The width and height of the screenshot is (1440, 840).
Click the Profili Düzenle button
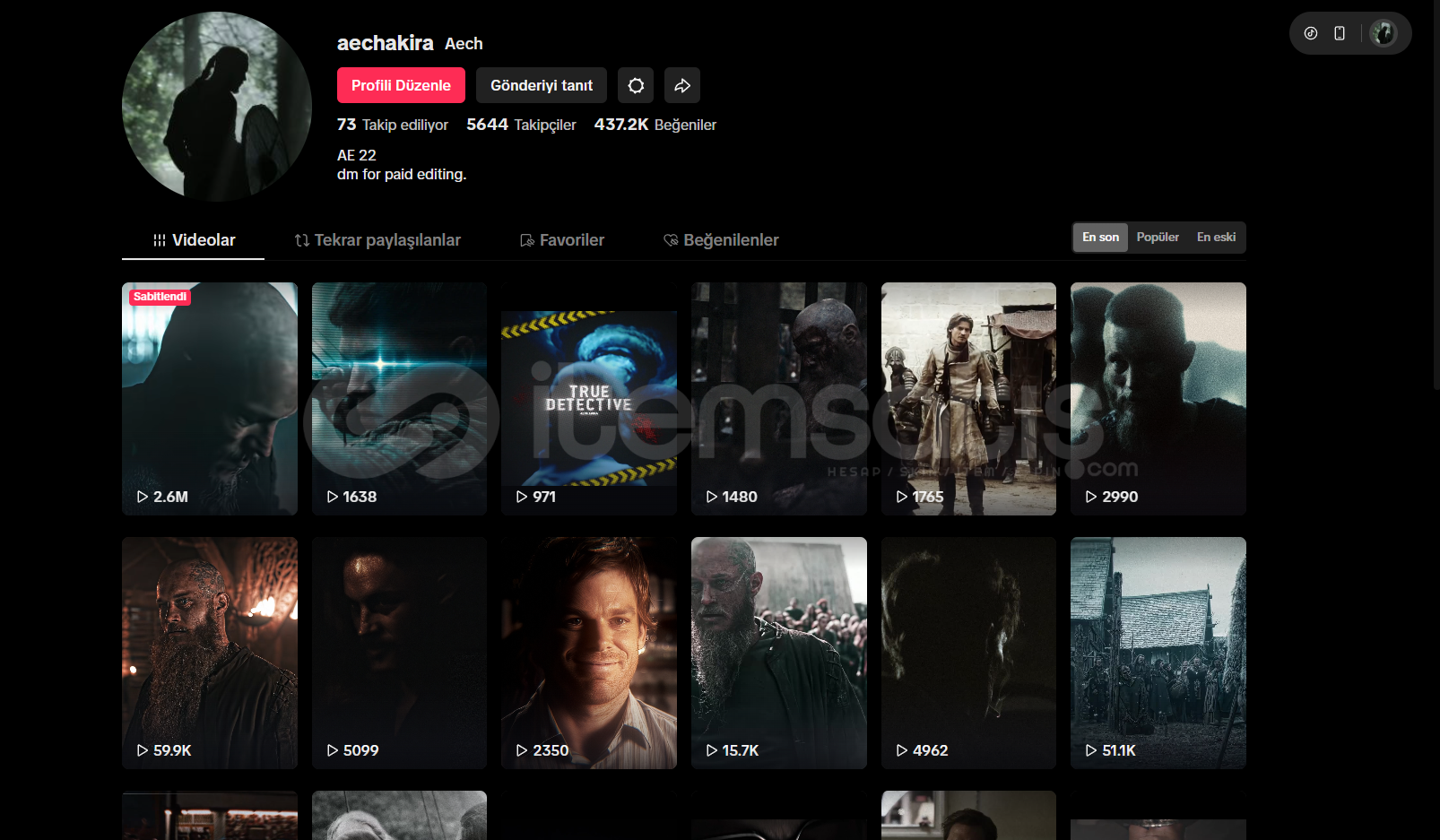point(401,85)
